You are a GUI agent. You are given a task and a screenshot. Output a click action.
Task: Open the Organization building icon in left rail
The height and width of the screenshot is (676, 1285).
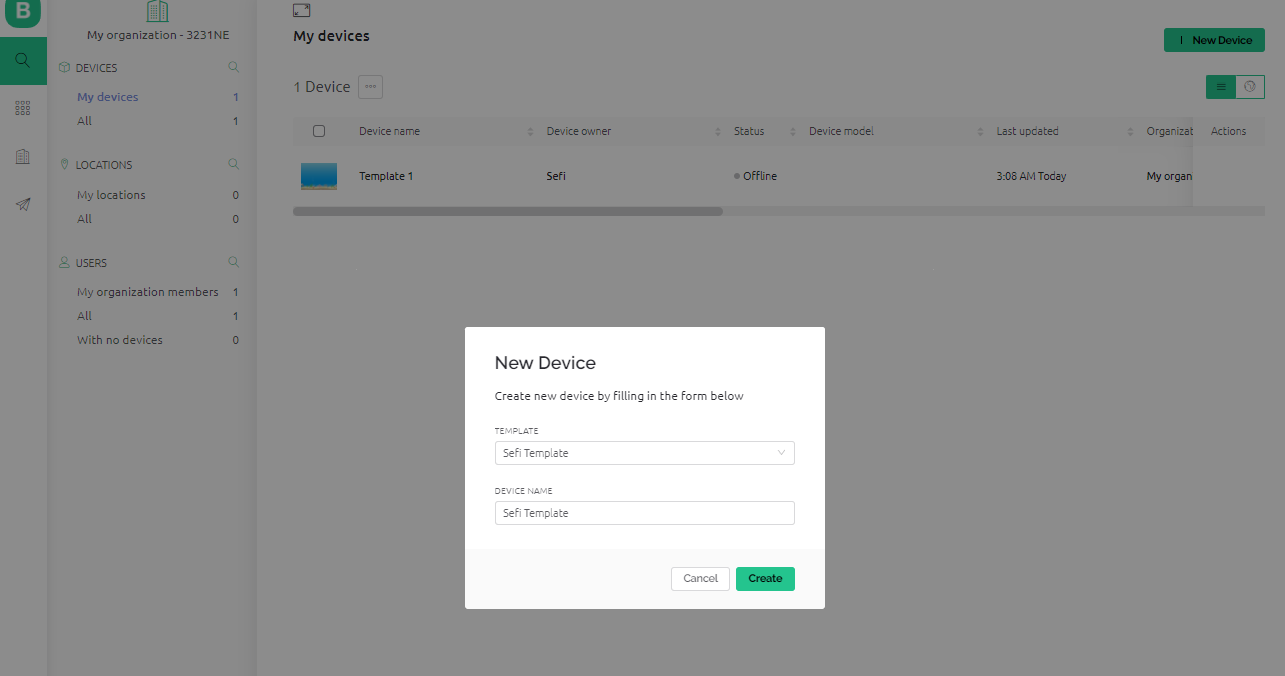click(x=23, y=156)
